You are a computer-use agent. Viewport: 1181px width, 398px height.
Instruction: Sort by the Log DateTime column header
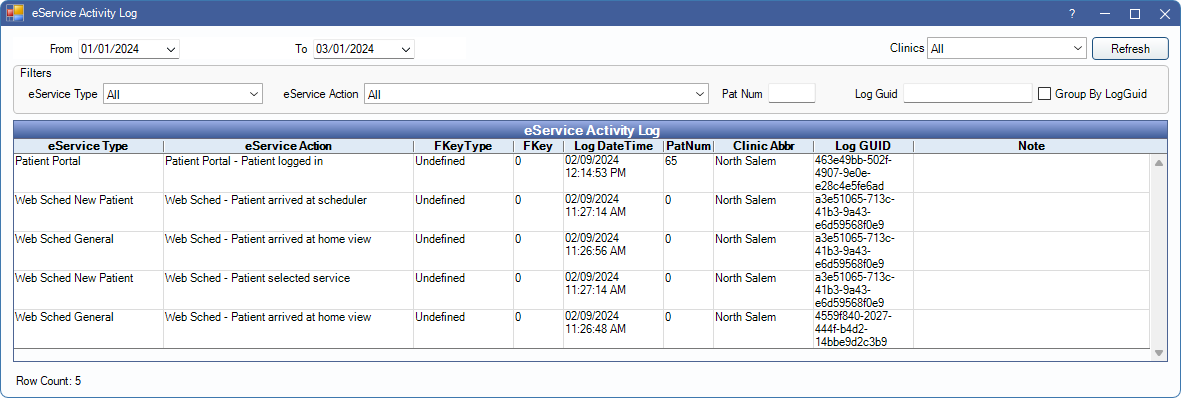tap(613, 146)
